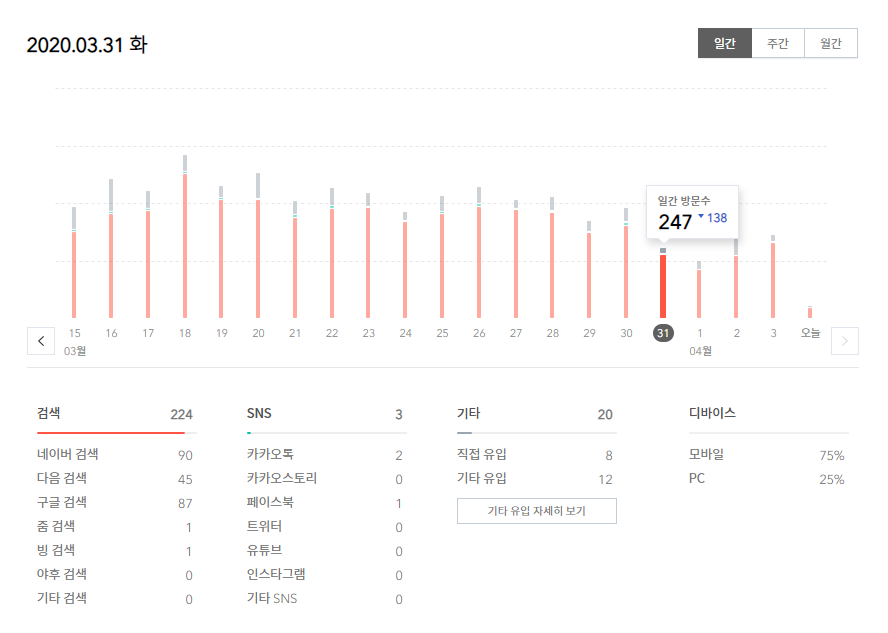888x633 pixels.
Task: Select the bar for March 26
Action: [x=479, y=253]
